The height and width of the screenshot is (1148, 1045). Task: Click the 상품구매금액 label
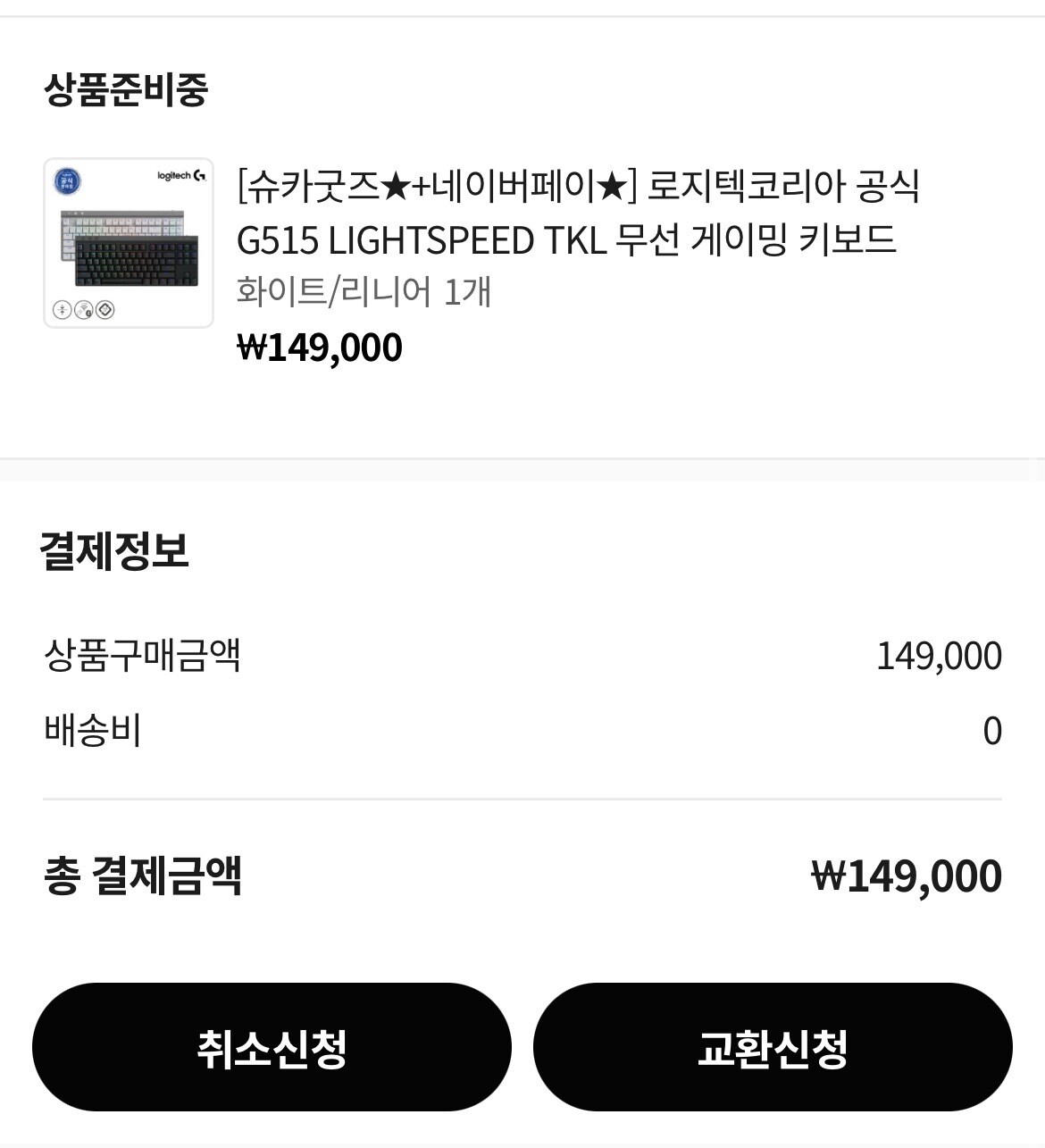coord(142,655)
